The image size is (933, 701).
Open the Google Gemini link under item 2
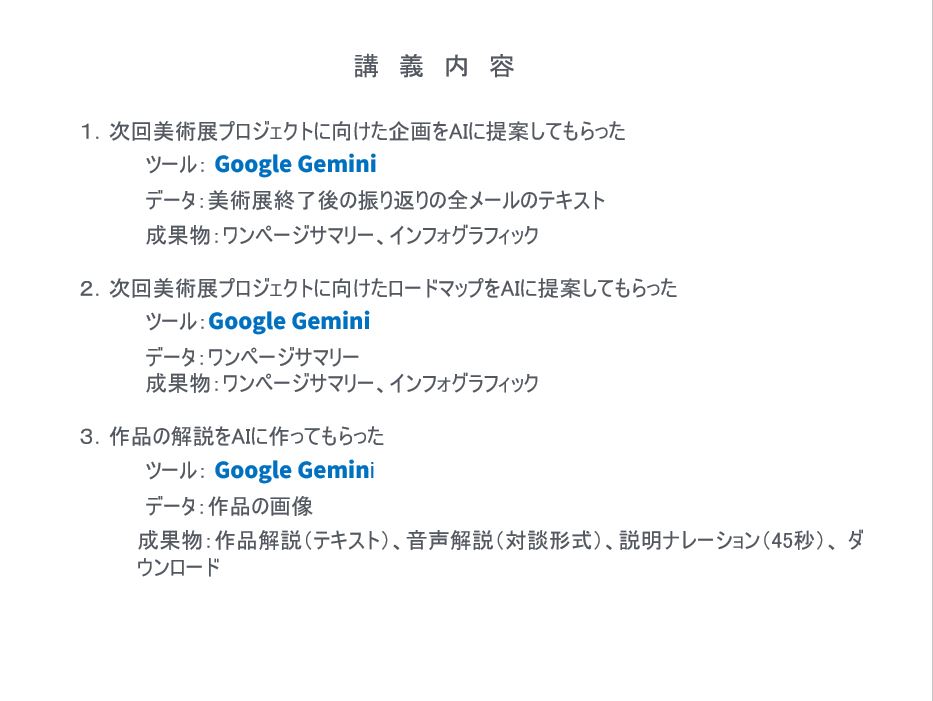click(x=289, y=321)
